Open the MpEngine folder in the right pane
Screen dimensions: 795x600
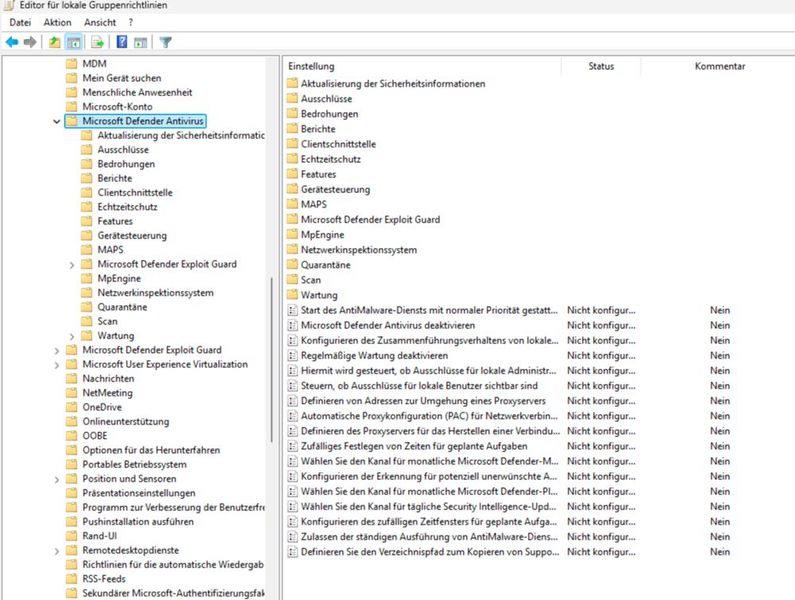coord(322,234)
